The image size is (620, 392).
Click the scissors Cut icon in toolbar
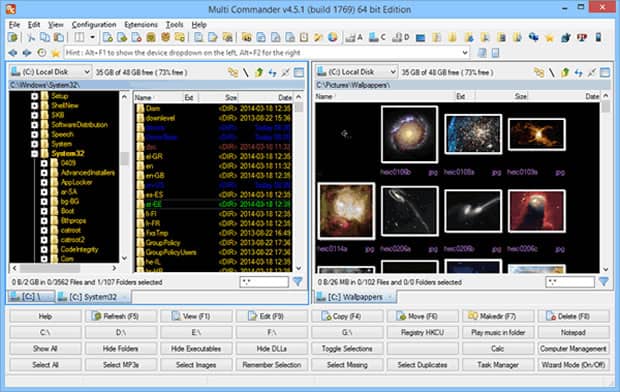[x=31, y=38]
